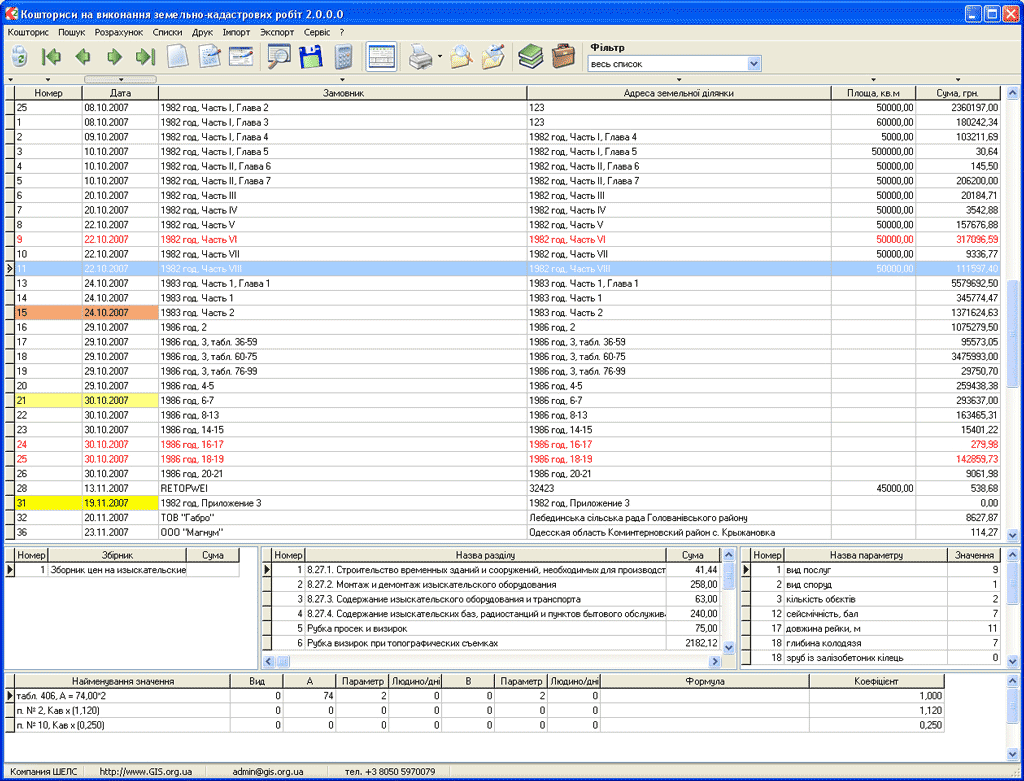1024x781 pixels.
Task: Open the calculator icon in toolbar
Action: 343,57
